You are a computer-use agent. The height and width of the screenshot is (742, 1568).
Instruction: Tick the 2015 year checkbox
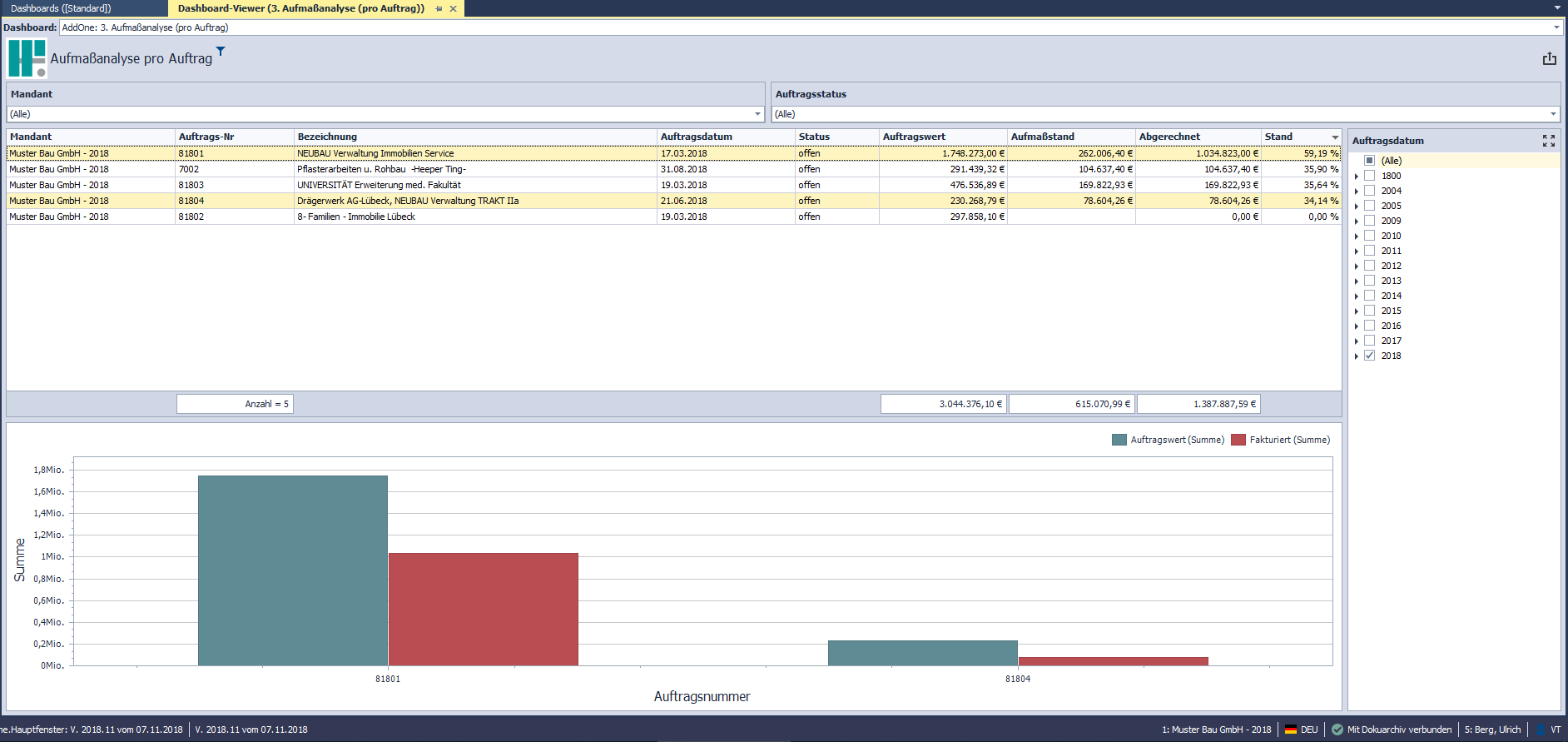pos(1369,311)
